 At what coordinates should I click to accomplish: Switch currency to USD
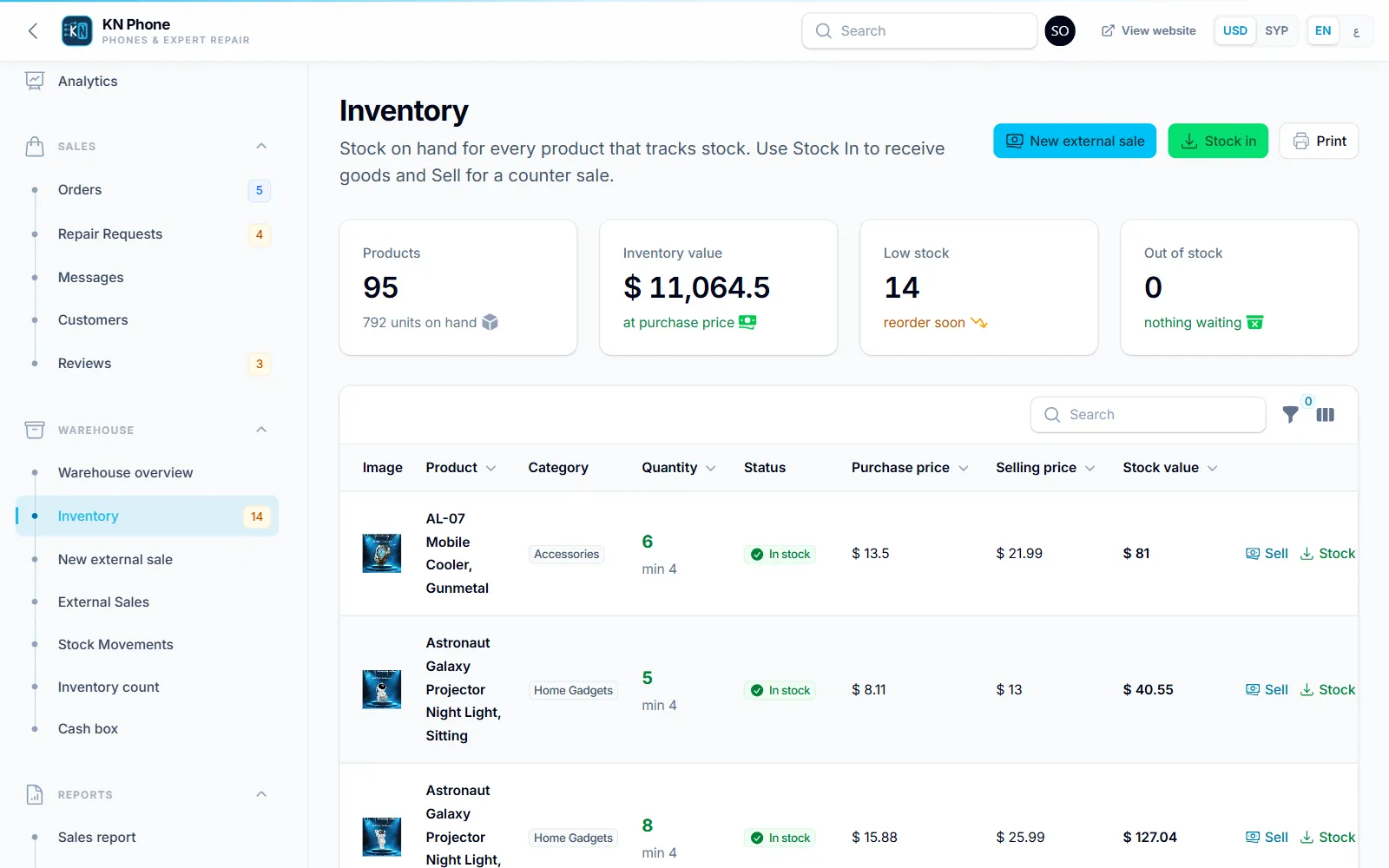pos(1234,31)
